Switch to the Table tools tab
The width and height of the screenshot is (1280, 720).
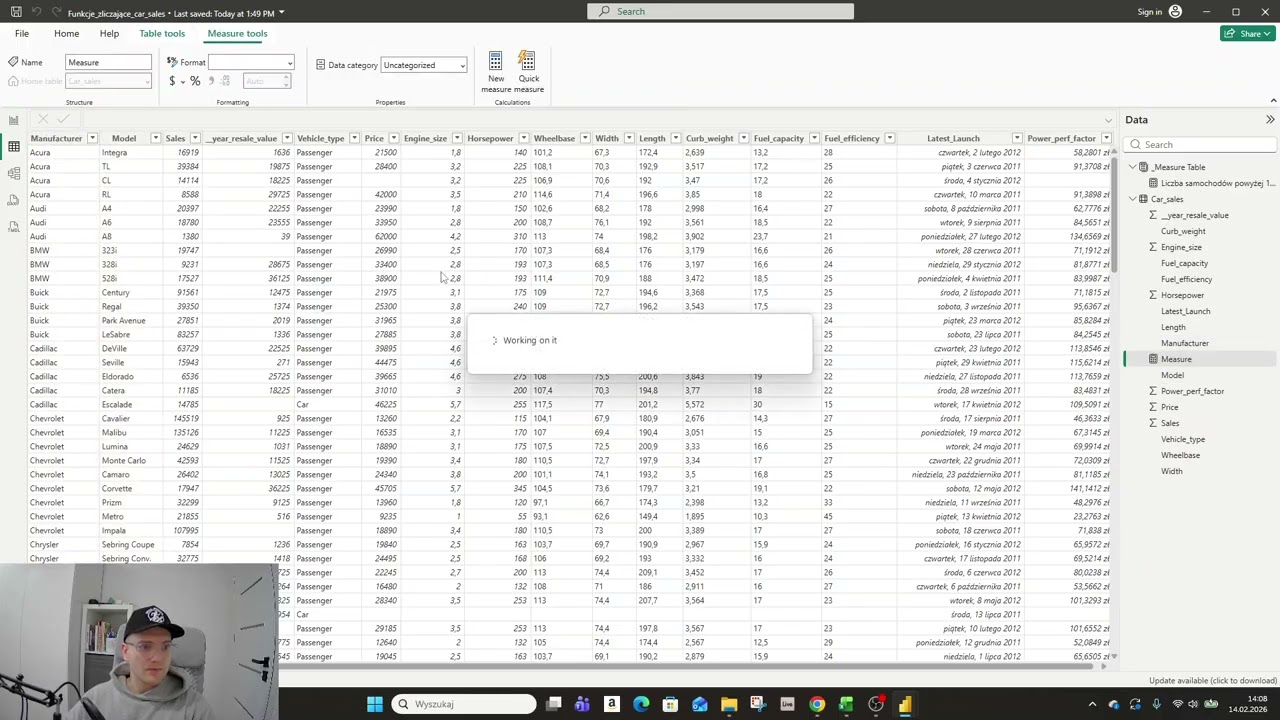tap(162, 33)
